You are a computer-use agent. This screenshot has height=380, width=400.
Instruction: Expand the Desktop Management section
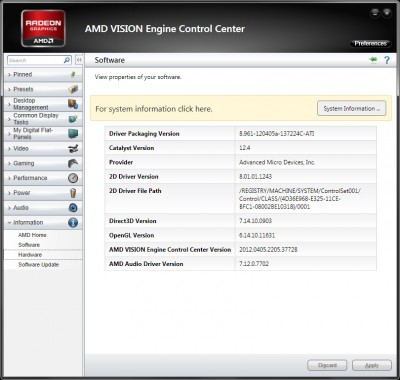click(x=43, y=104)
